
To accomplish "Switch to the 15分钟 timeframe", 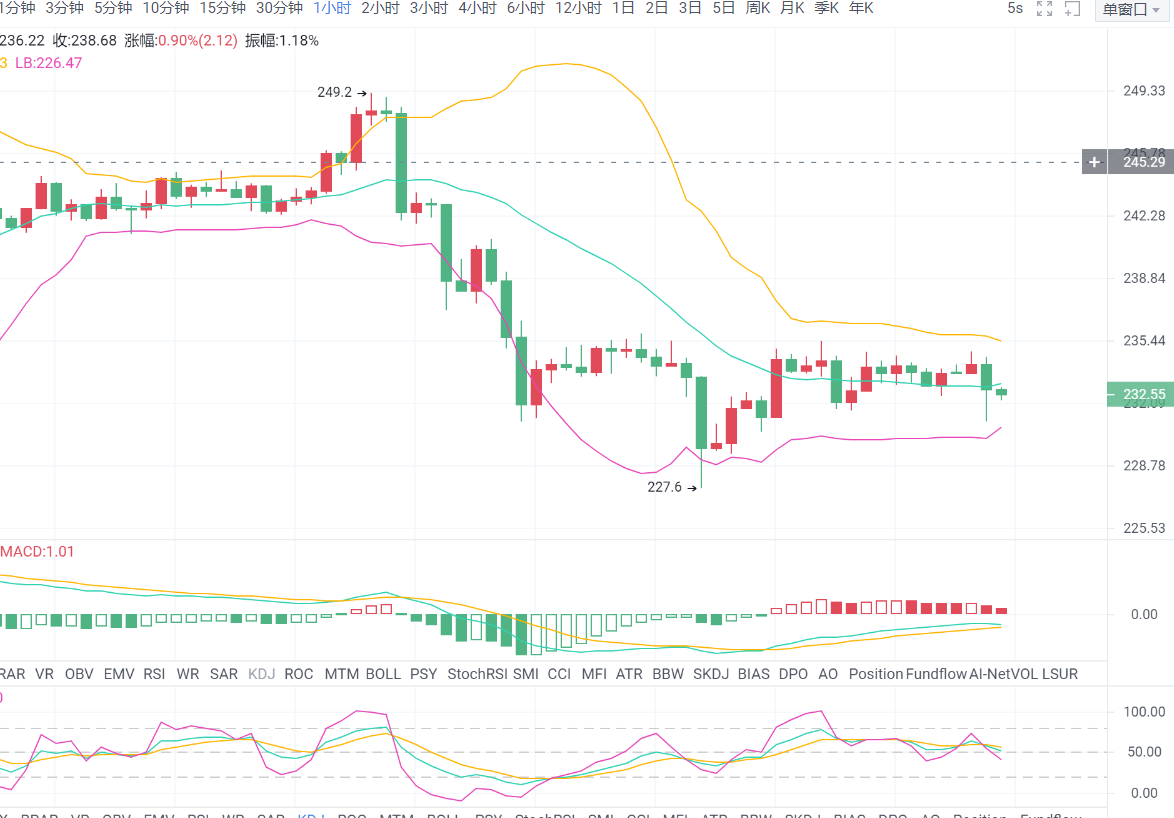I will pos(222,8).
